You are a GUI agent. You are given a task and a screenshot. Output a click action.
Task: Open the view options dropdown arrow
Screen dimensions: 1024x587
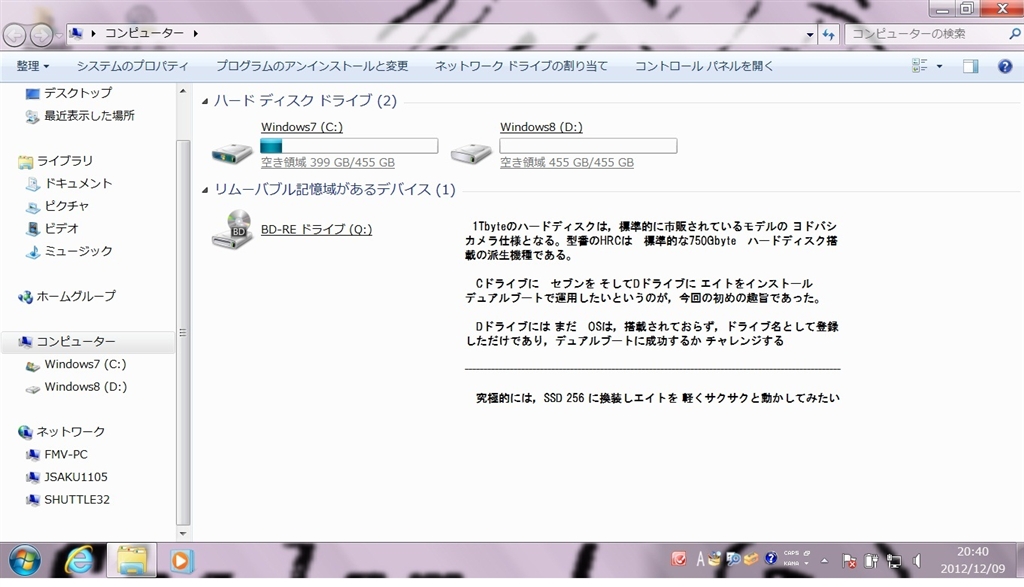pyautogui.click(x=939, y=66)
